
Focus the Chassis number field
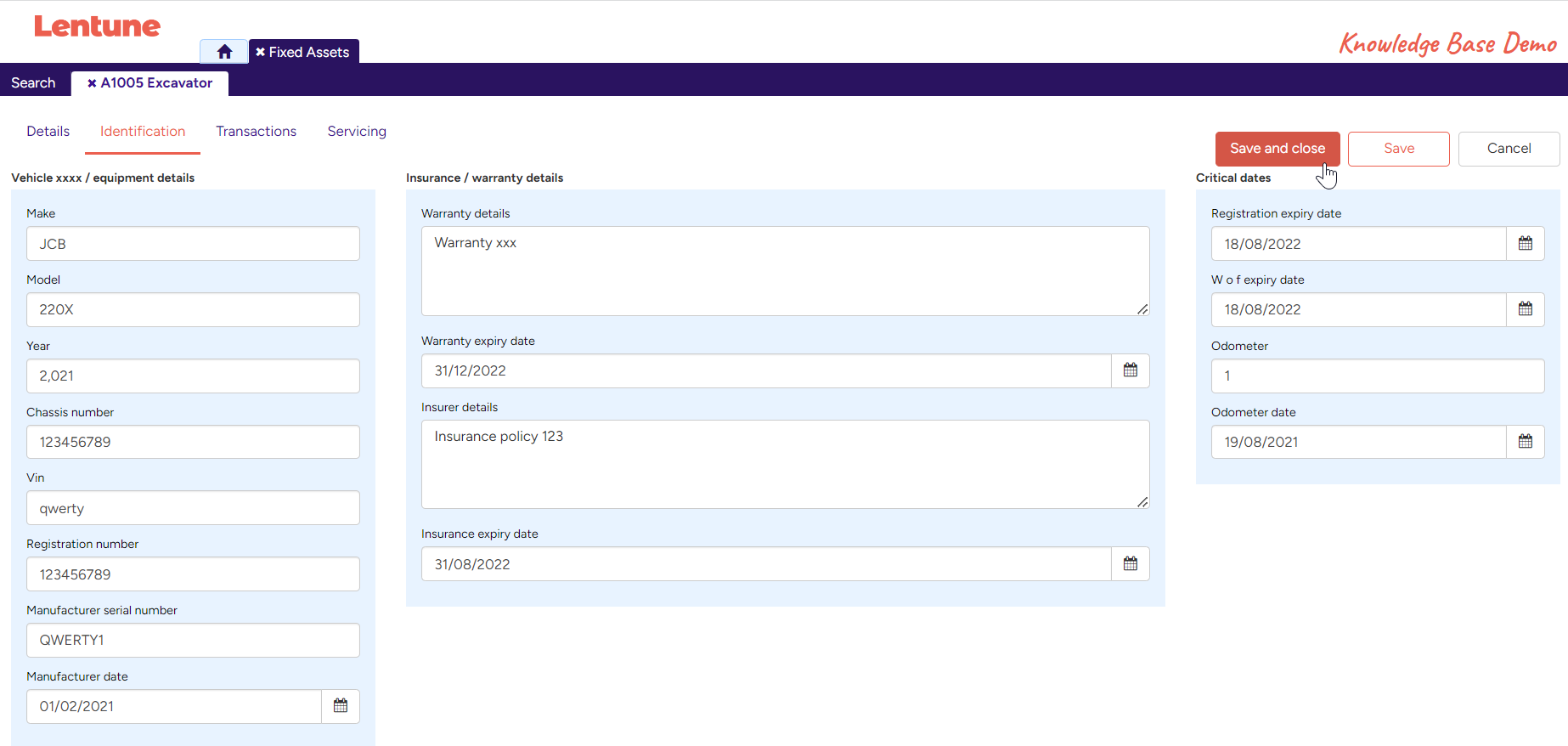click(193, 442)
